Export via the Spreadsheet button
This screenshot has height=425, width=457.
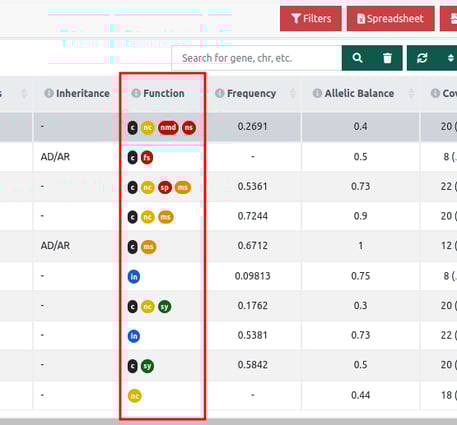[391, 19]
